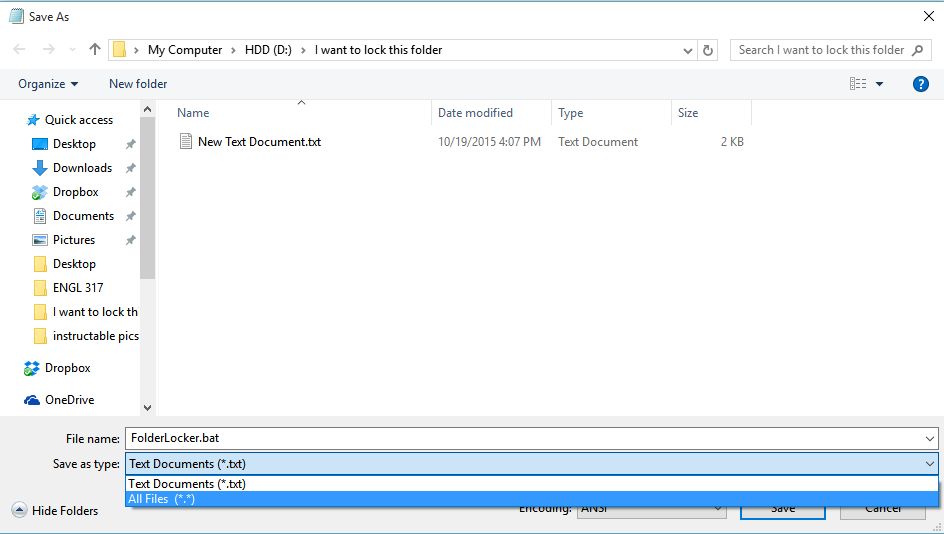The height and width of the screenshot is (534, 944).
Task: Sort files by the Size column
Action: click(x=688, y=113)
